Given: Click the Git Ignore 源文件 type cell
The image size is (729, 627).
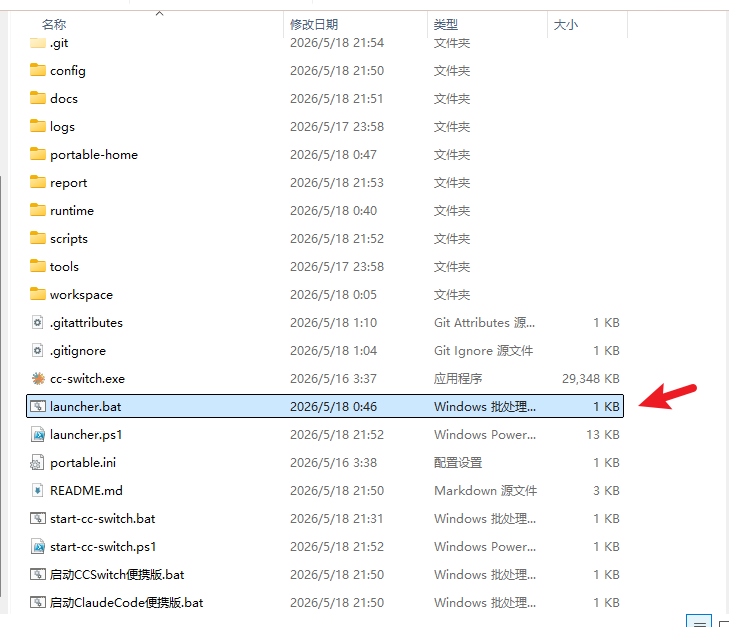Looking at the screenshot, I should click(484, 350).
